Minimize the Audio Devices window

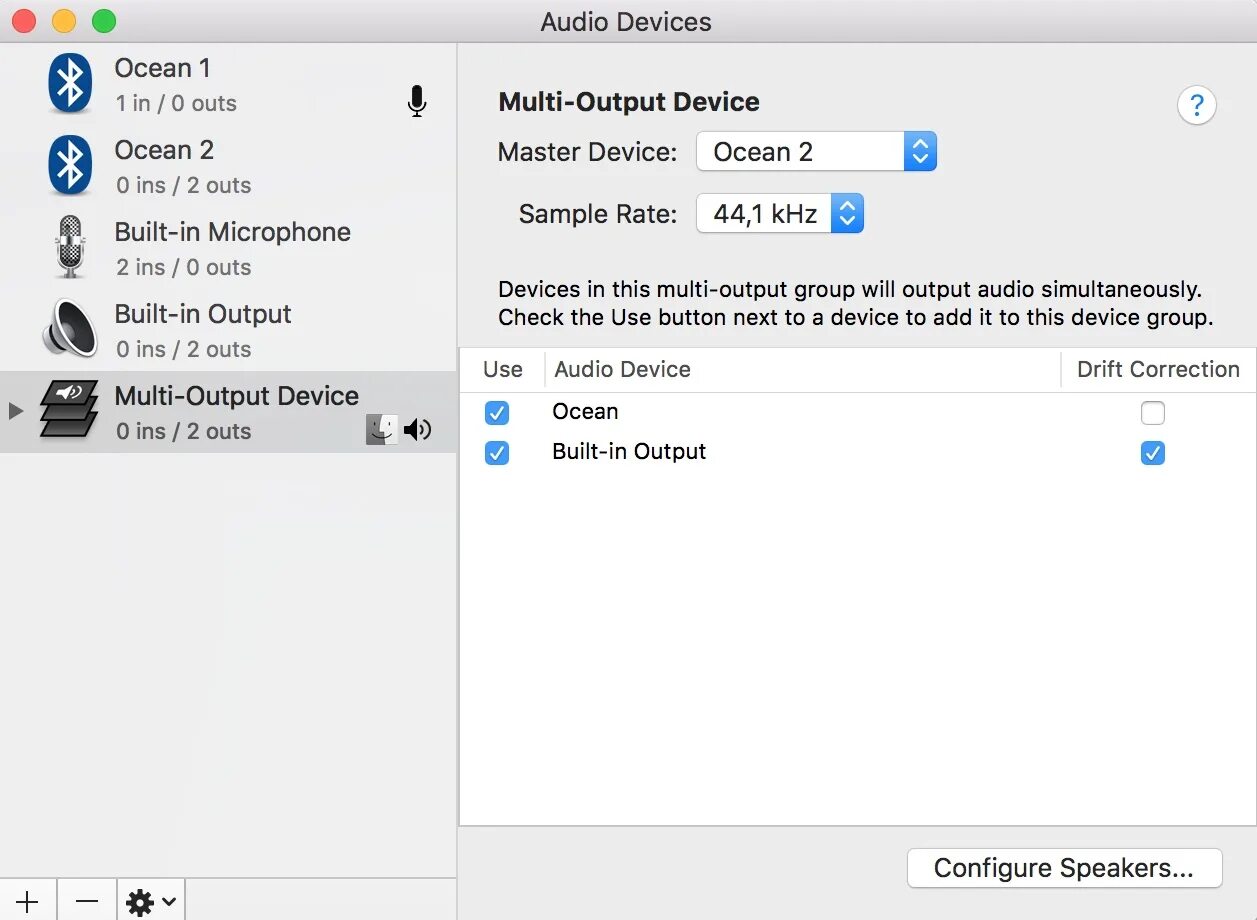[64, 21]
